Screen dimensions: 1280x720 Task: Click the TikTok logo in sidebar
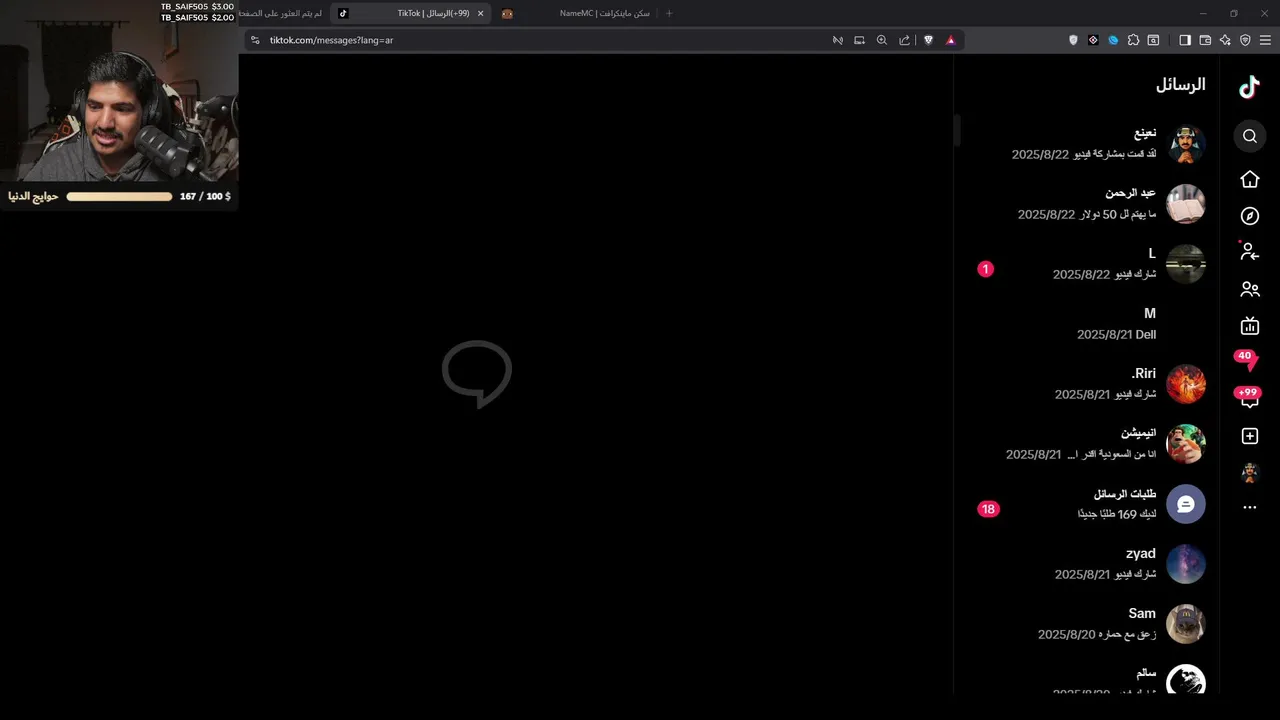[x=1249, y=87]
